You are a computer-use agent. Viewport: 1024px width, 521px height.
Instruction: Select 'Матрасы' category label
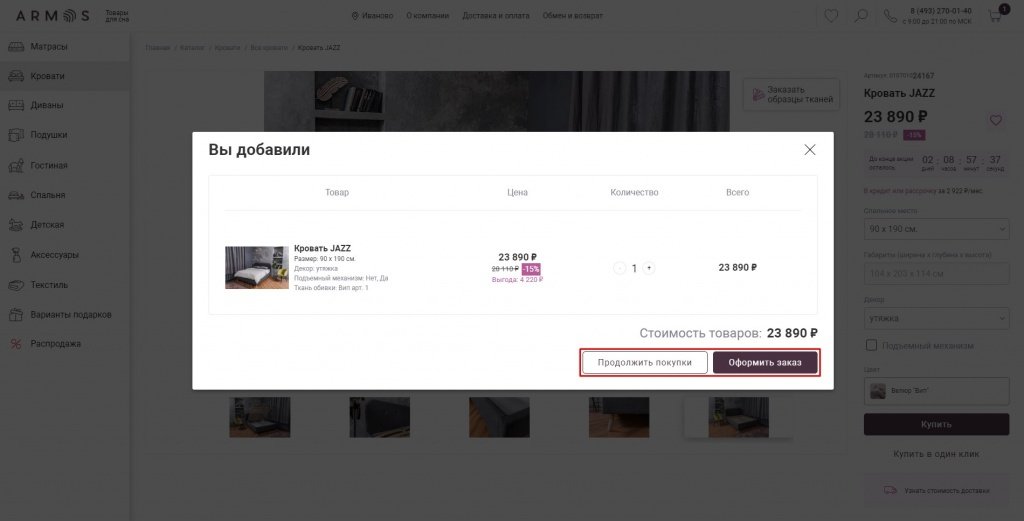point(49,46)
